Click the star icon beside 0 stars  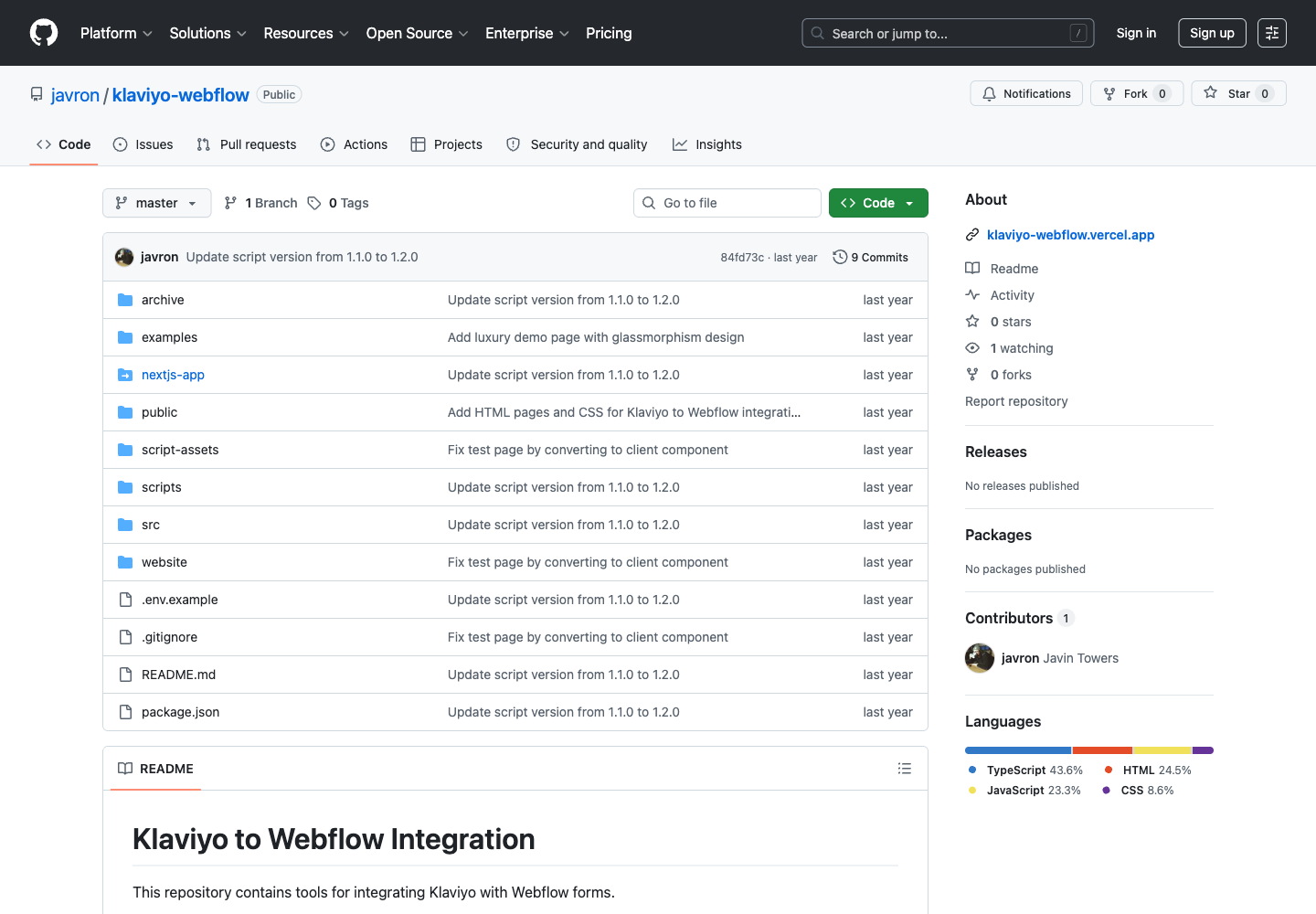point(972,322)
